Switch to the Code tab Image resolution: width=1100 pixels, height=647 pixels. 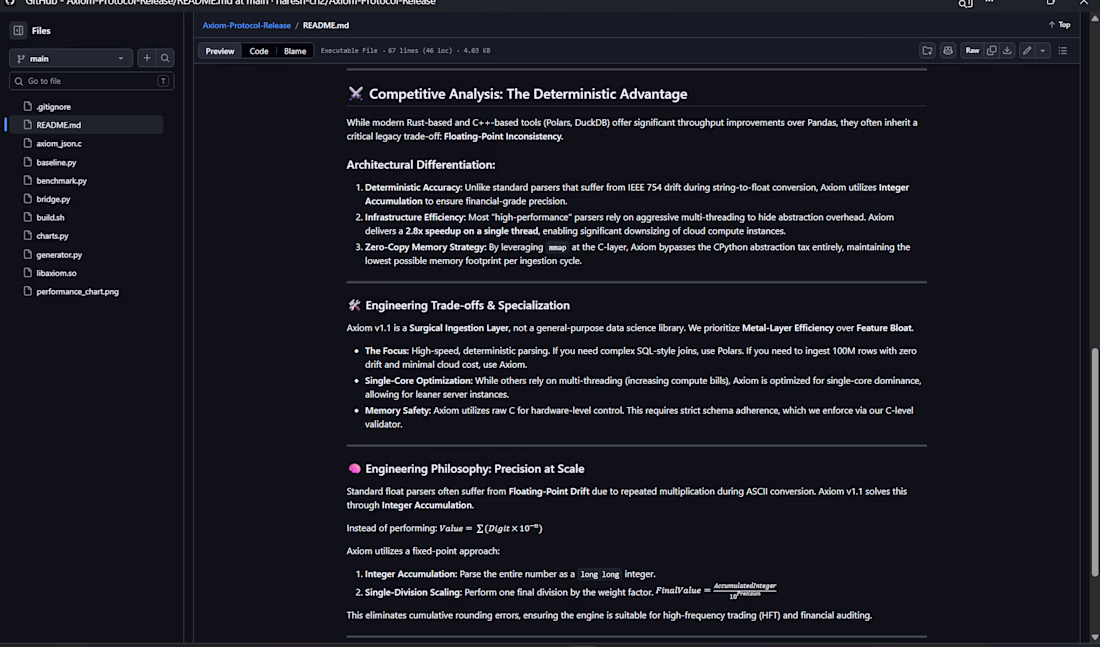click(x=259, y=51)
